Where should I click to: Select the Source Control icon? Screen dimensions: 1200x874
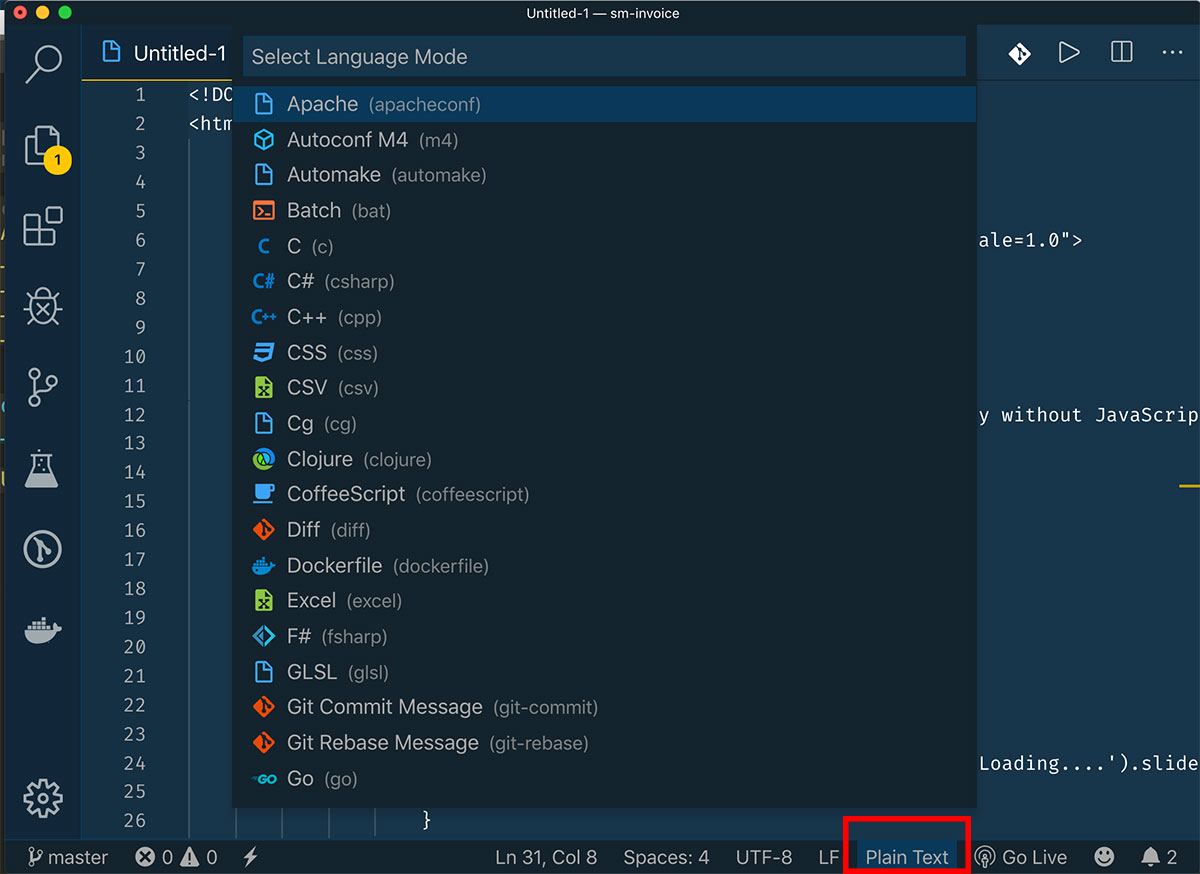click(42, 388)
